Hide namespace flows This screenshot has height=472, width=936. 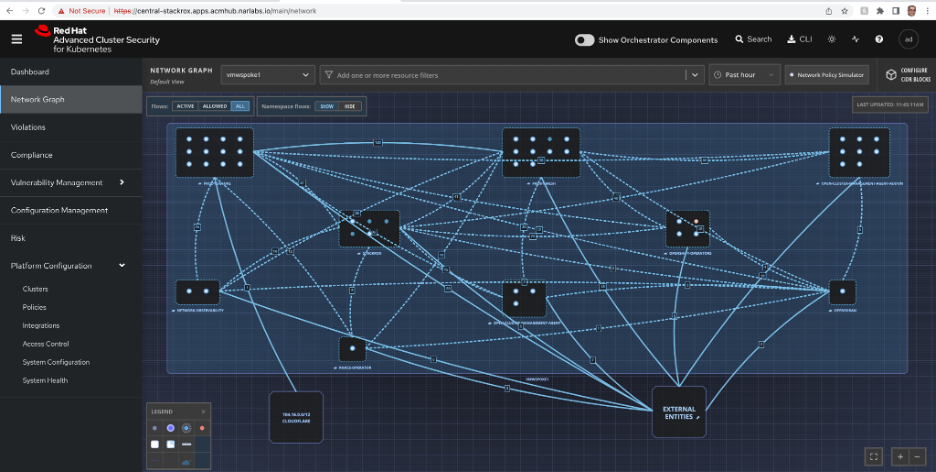[x=350, y=106]
